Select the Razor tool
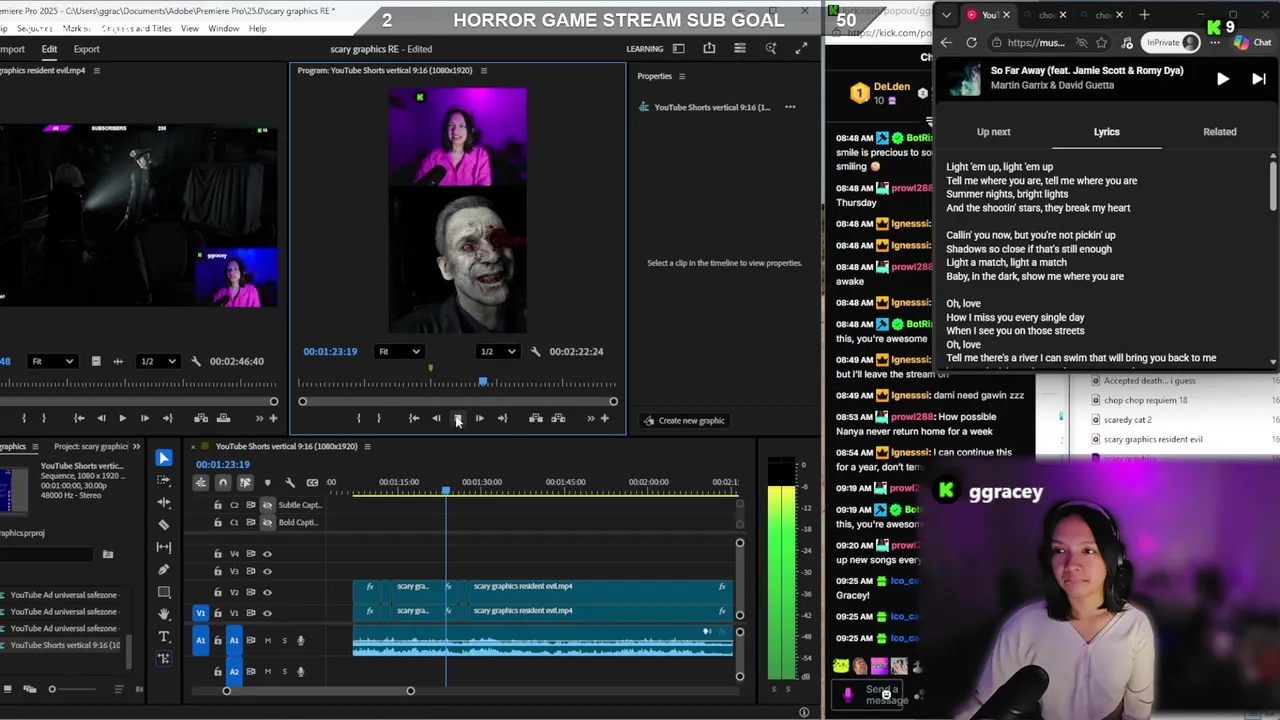This screenshot has width=1280, height=720. coord(164,524)
